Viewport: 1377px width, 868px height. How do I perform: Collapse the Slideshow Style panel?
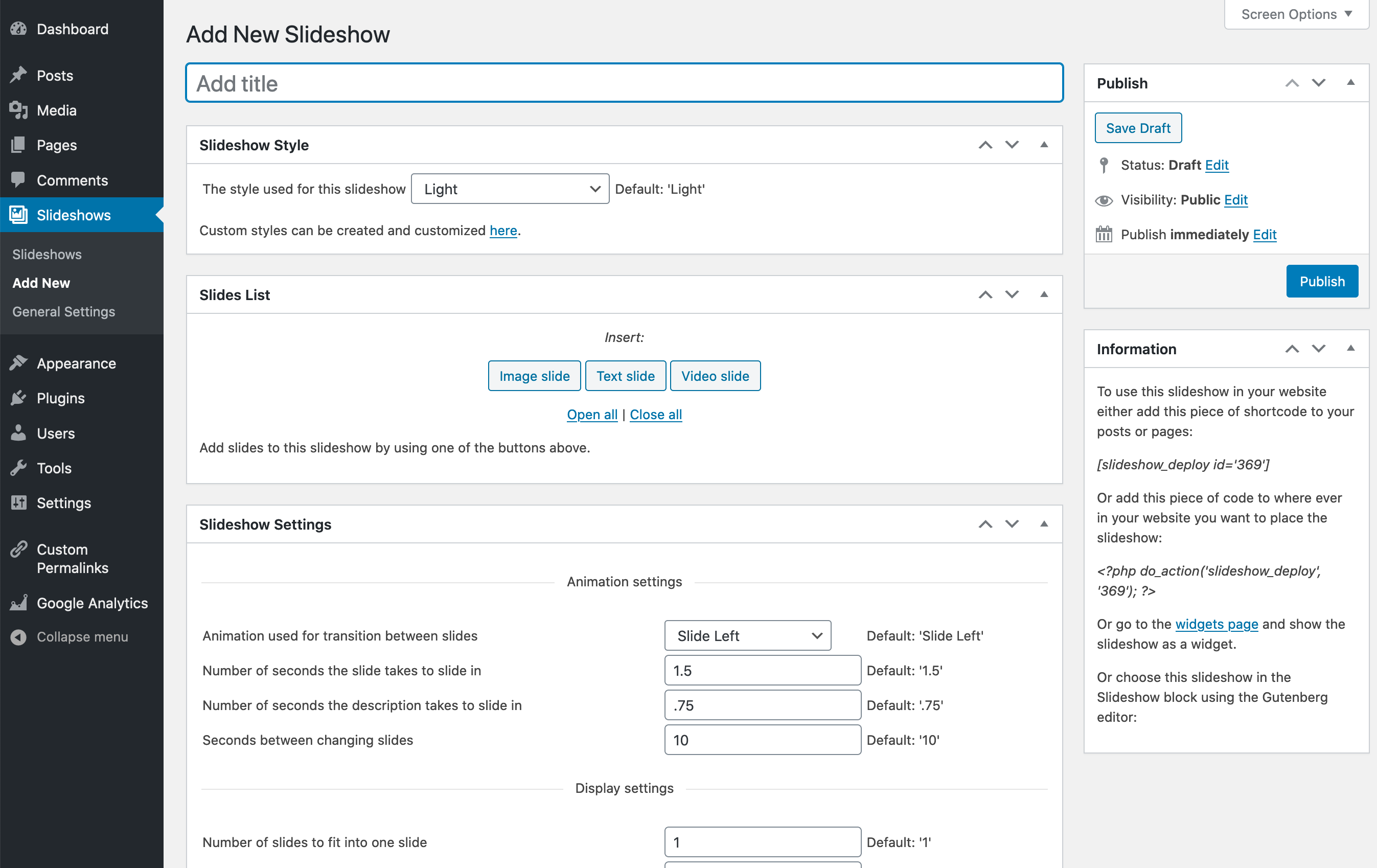(1043, 145)
